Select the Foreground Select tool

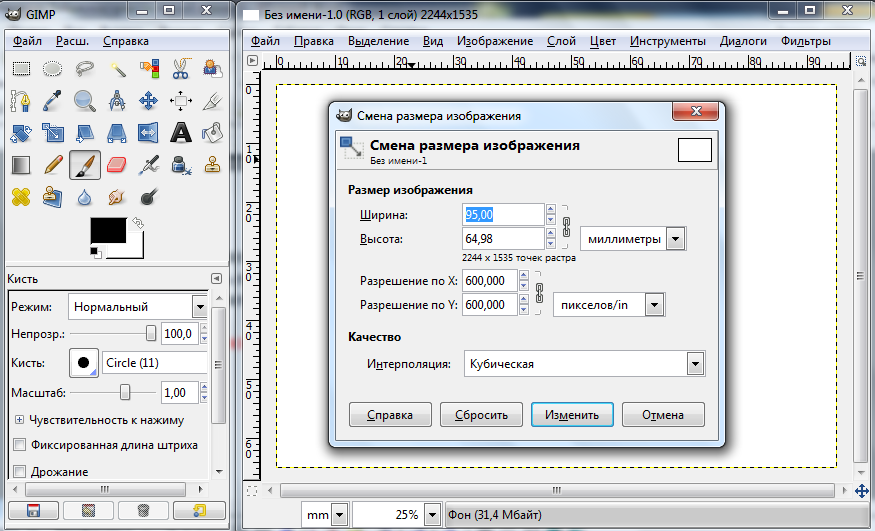213,69
